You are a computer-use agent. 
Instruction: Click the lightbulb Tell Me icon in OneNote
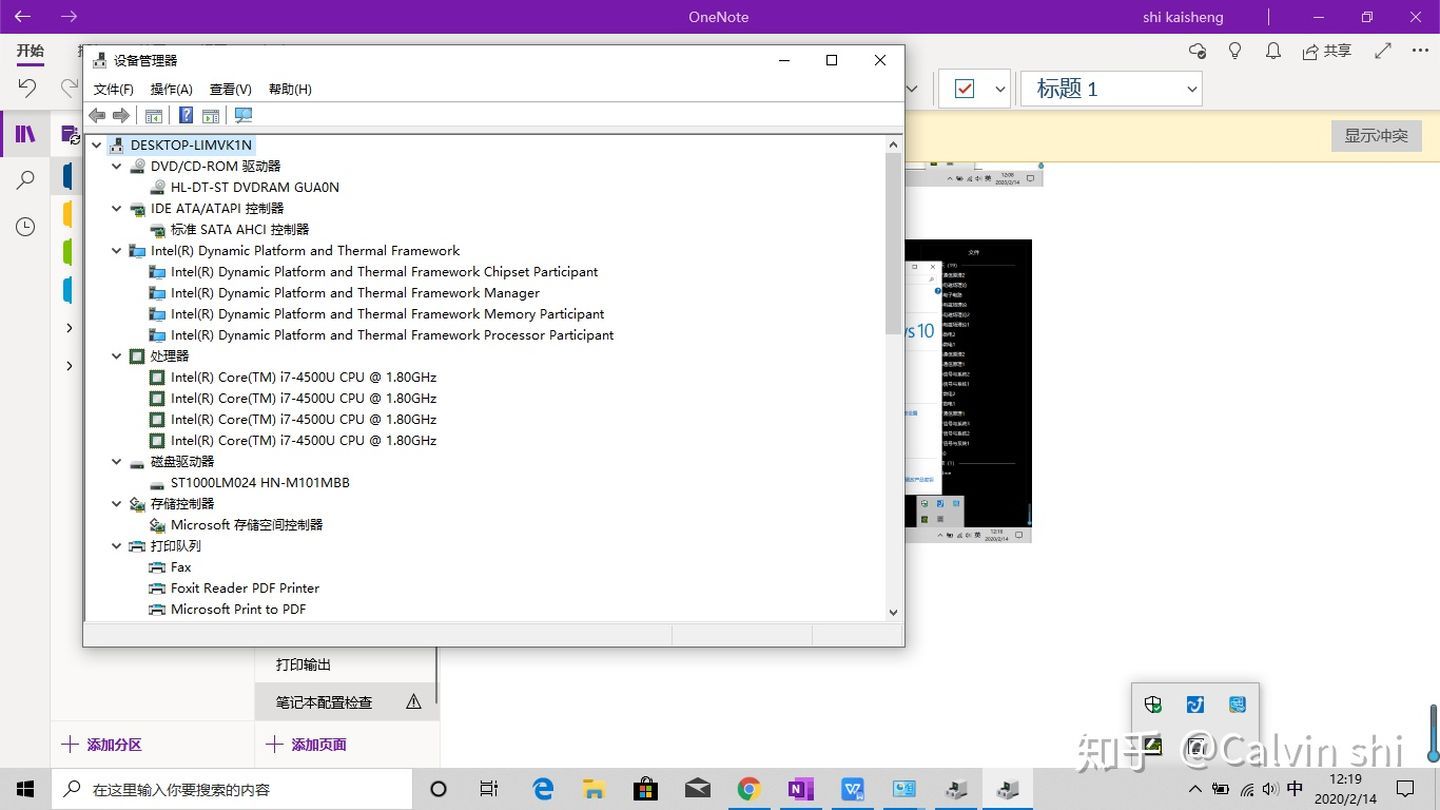tap(1235, 51)
